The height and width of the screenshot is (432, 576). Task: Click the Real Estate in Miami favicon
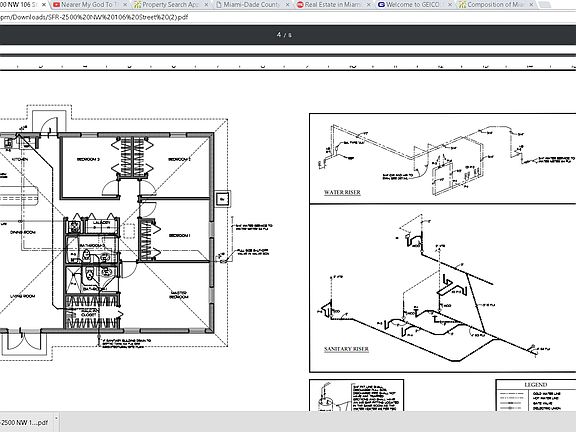pos(300,5)
